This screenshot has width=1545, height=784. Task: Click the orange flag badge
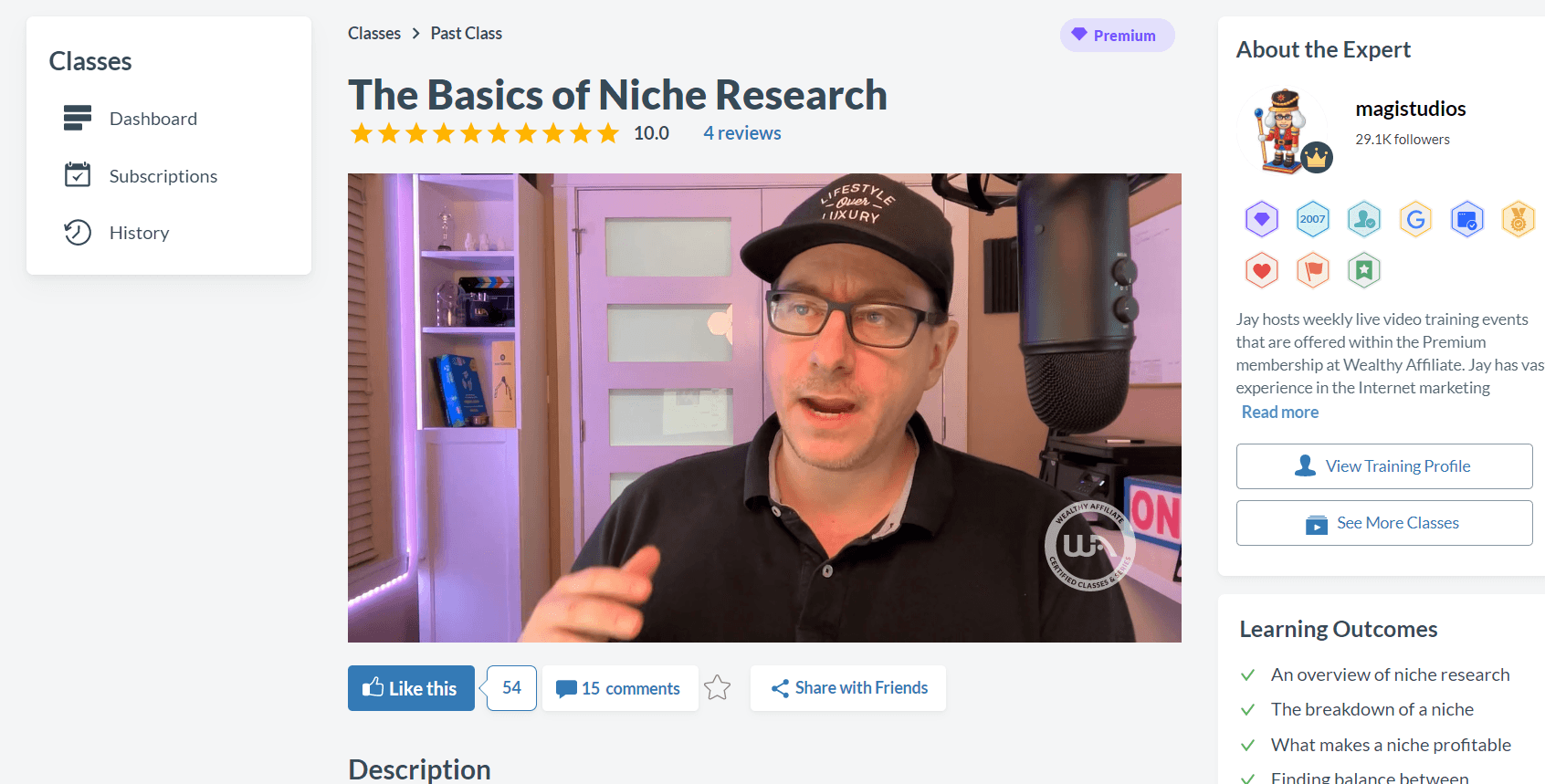(x=1313, y=270)
